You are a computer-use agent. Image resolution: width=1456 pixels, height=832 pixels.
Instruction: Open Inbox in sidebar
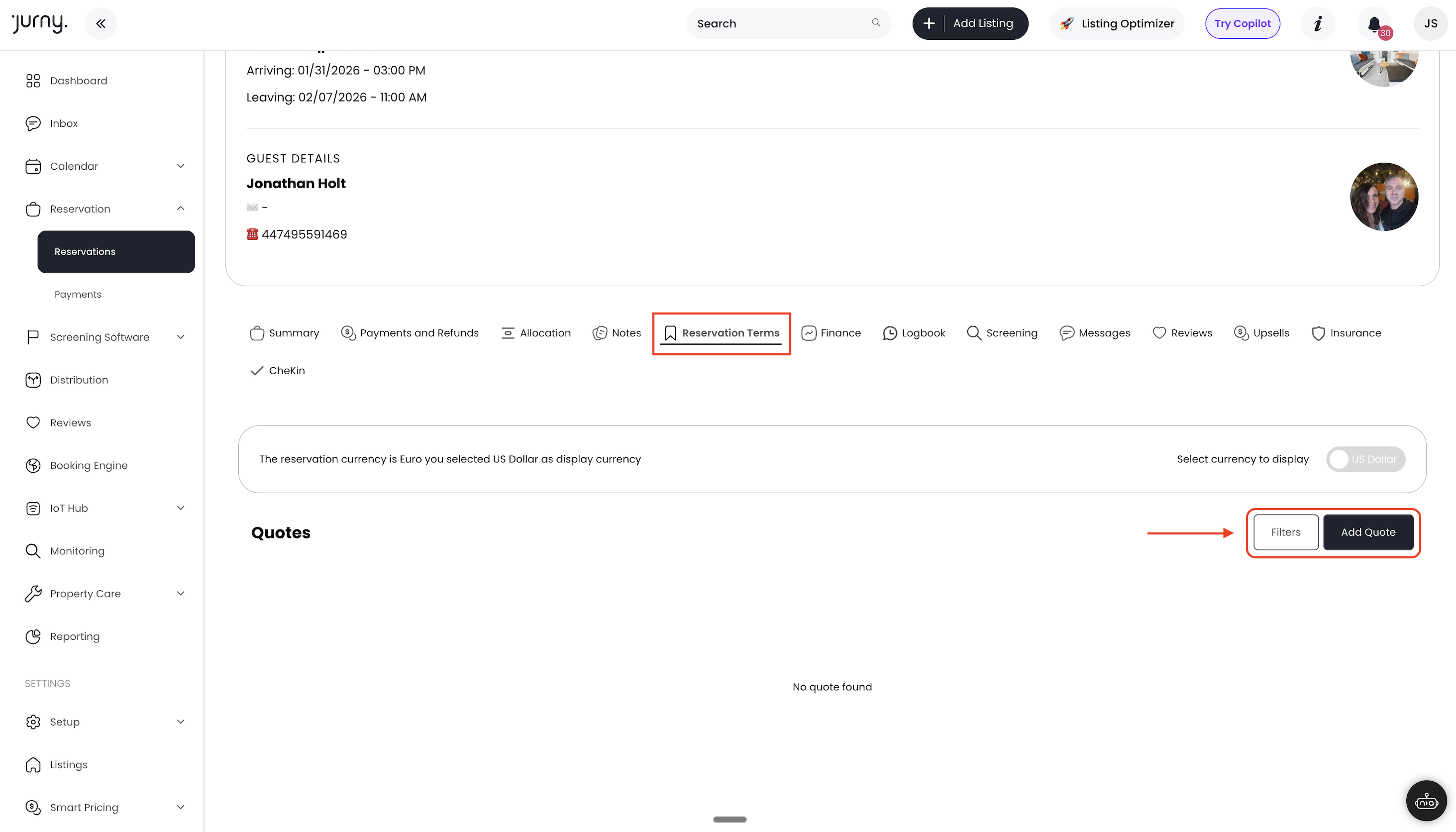click(x=63, y=123)
